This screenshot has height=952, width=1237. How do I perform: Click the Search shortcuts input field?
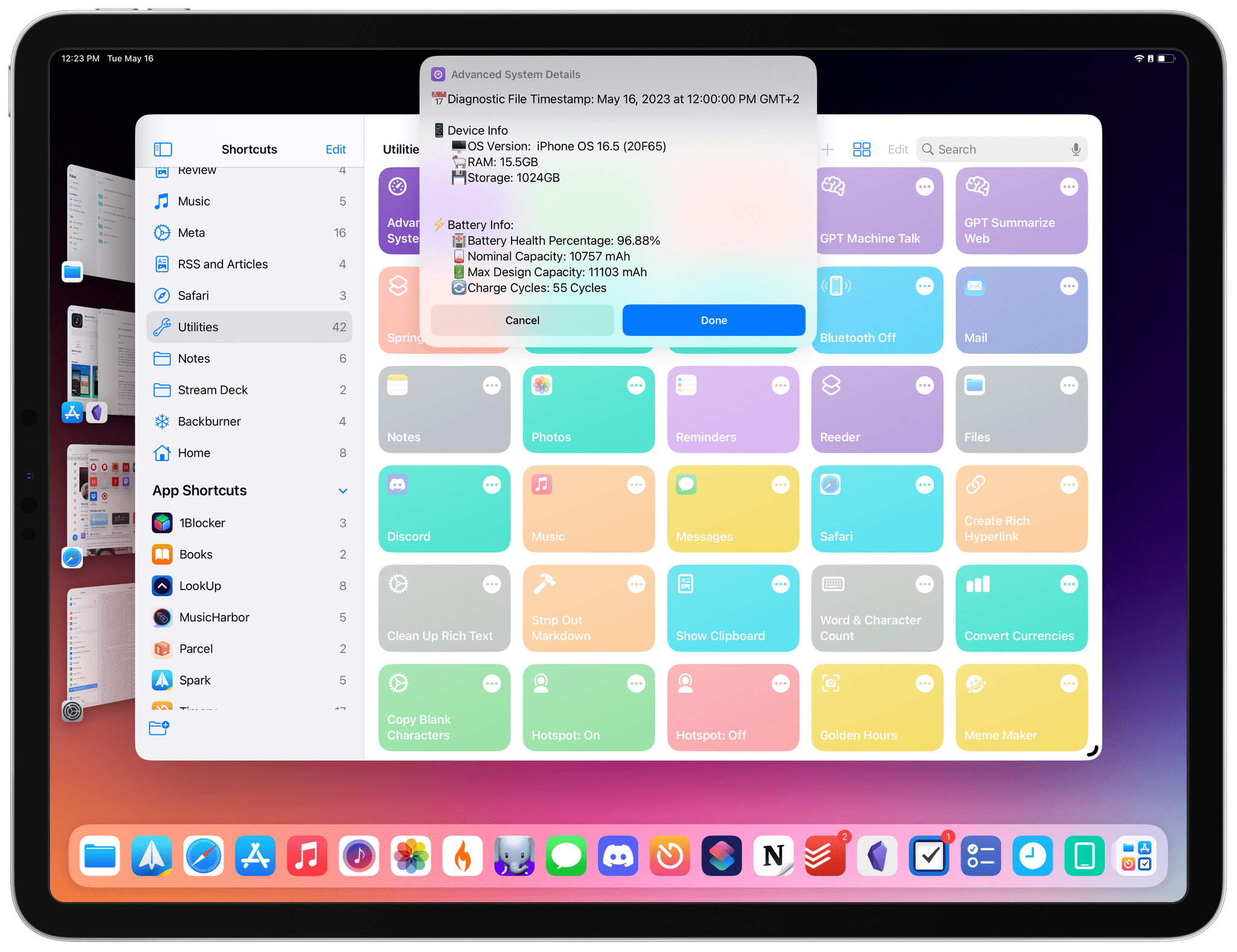(x=1000, y=149)
